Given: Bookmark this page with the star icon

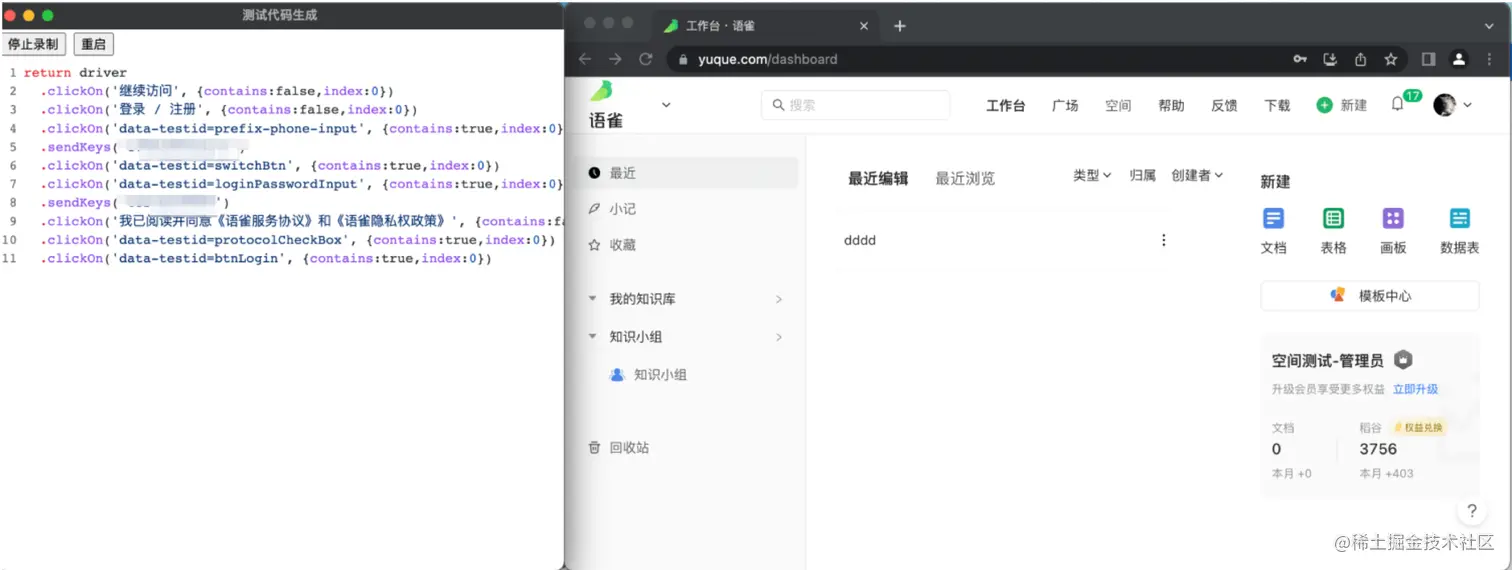Looking at the screenshot, I should (1390, 59).
